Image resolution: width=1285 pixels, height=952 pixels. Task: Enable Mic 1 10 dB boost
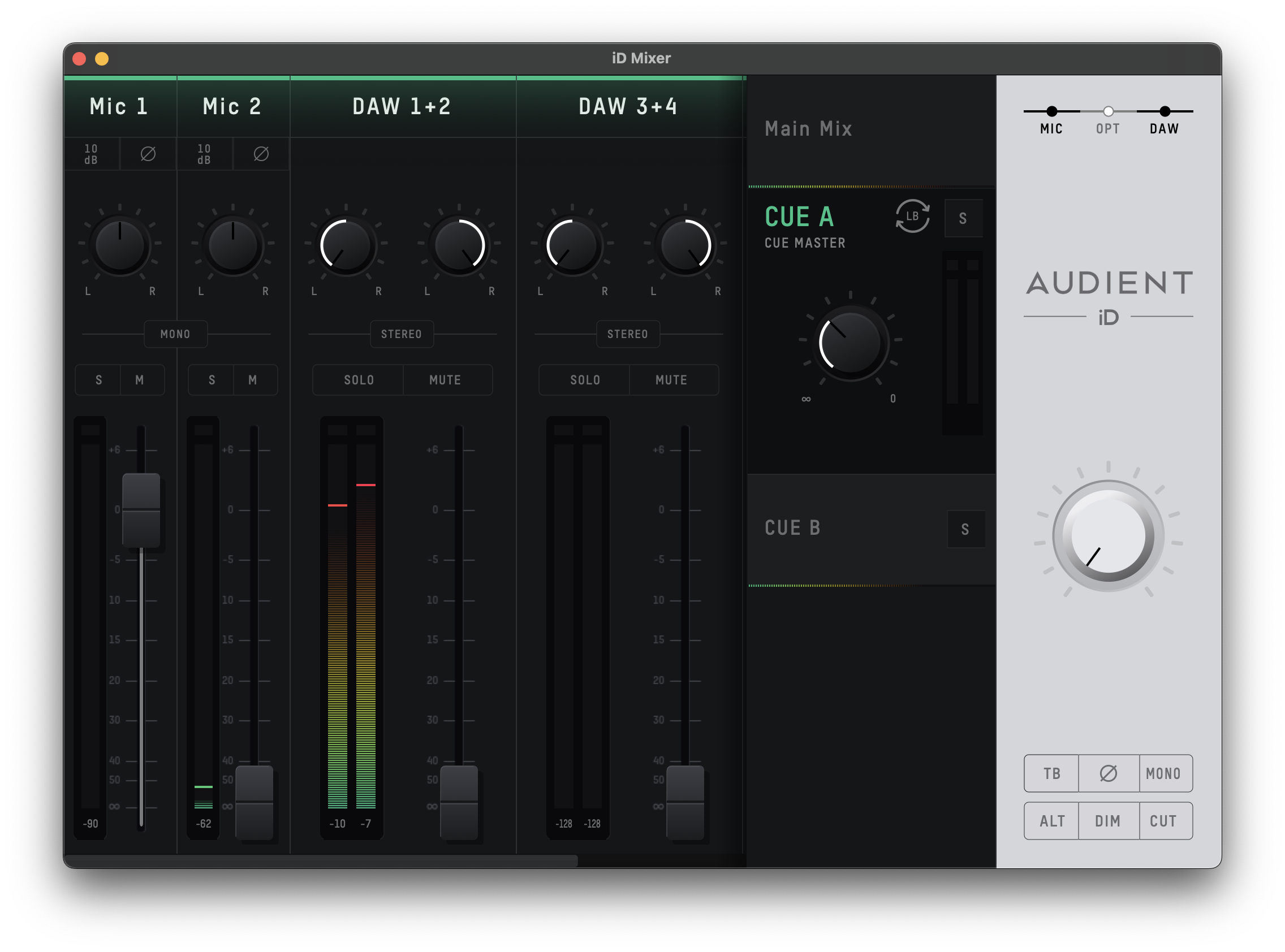(91, 154)
